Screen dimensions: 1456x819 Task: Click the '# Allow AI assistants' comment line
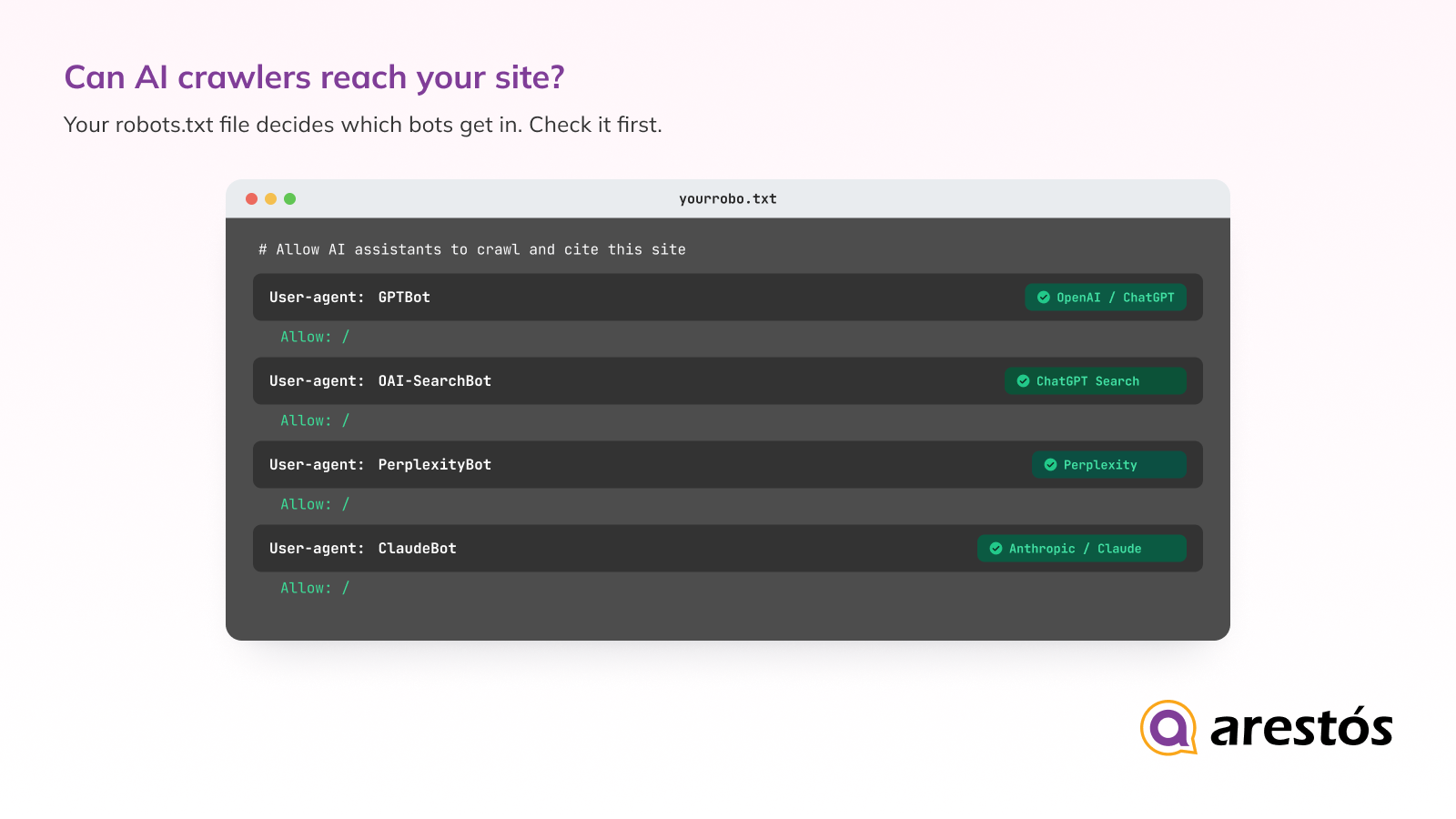472,249
